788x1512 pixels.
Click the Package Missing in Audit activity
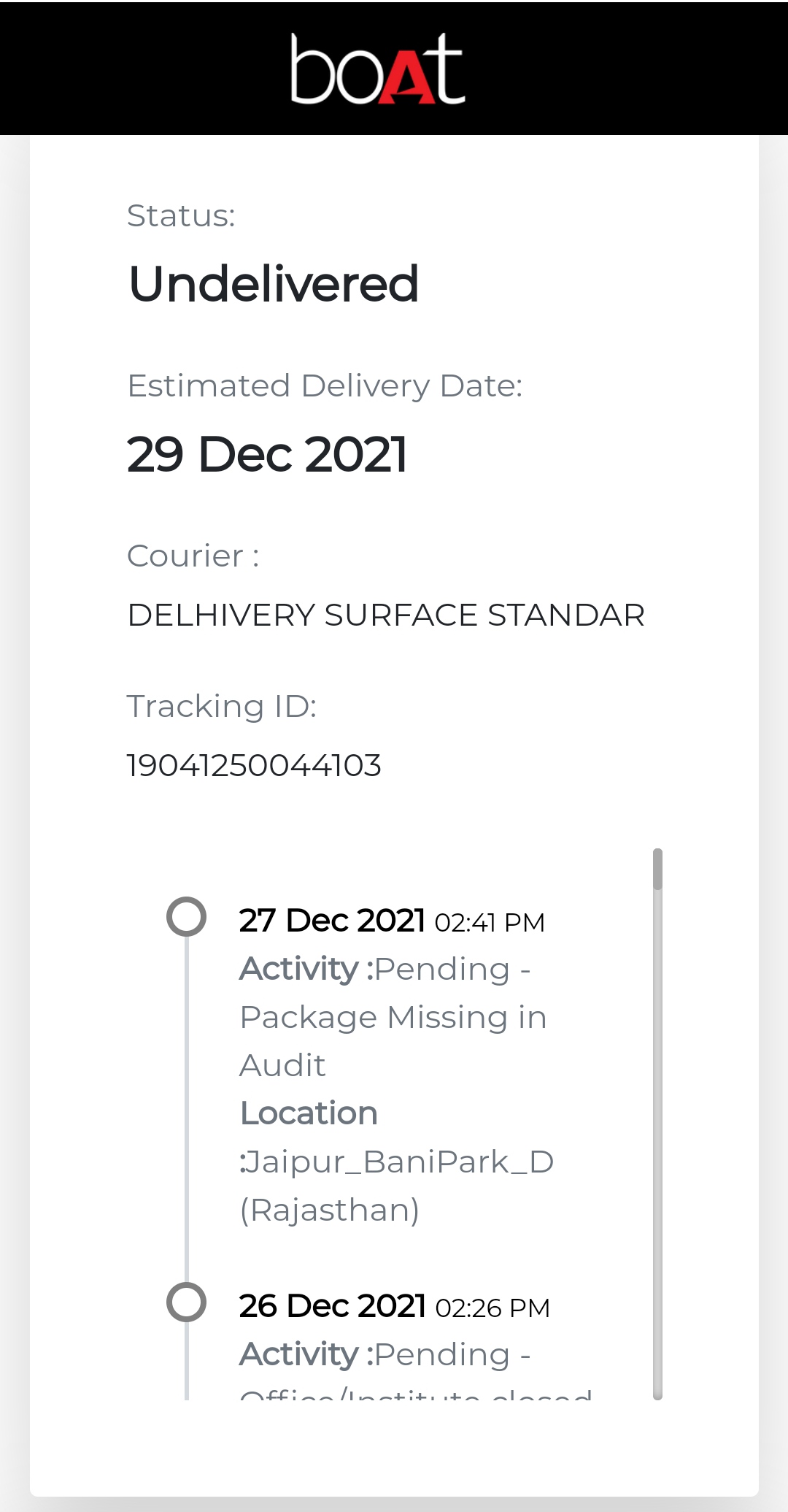click(393, 1018)
